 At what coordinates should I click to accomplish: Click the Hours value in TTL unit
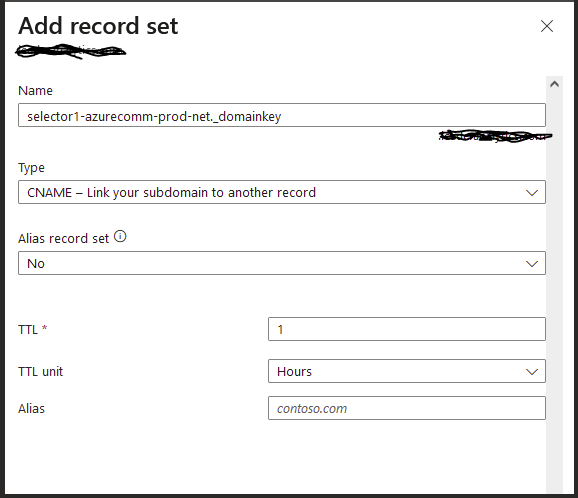pos(294,372)
